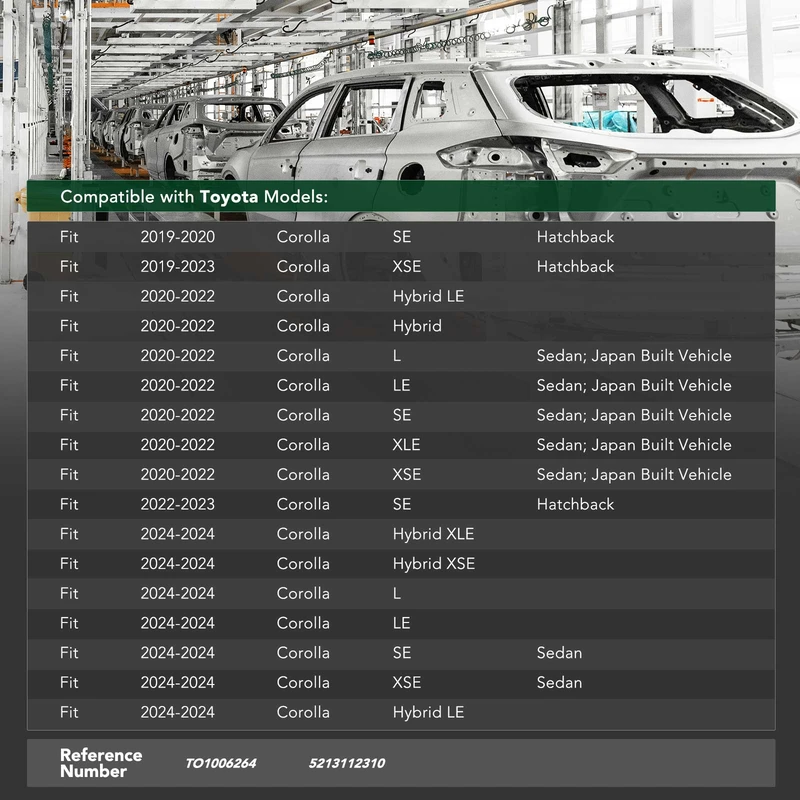
Task: Select the 'Compatible with Toyota Models:' header text
Action: click(x=194, y=196)
